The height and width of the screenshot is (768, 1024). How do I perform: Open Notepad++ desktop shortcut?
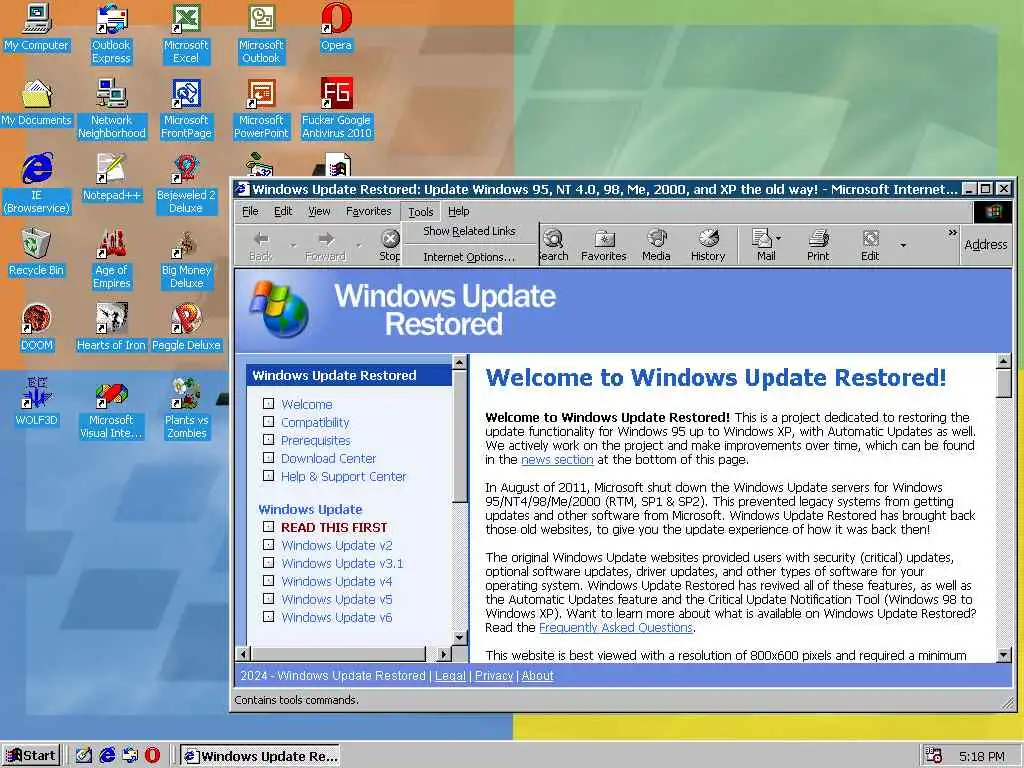(x=112, y=178)
